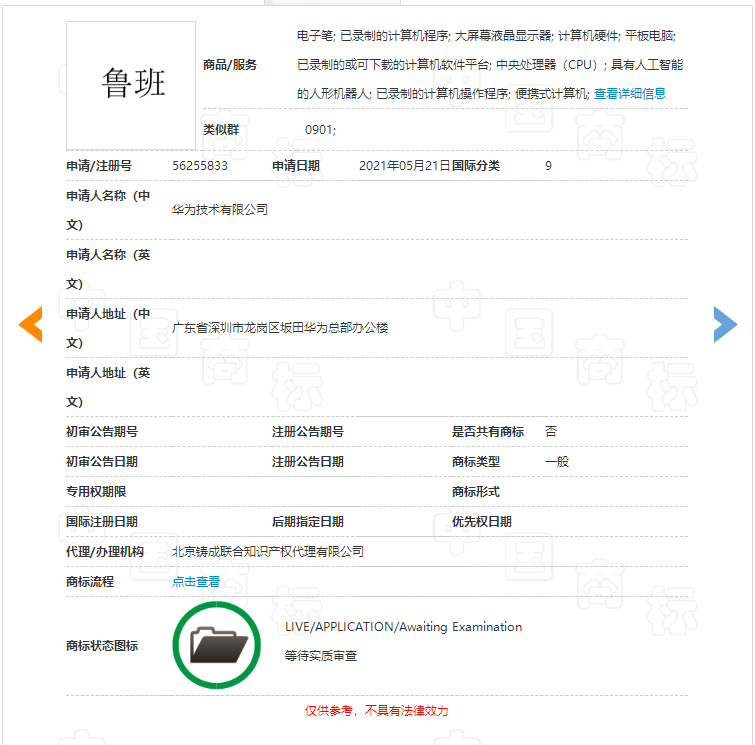The width and height of the screenshot is (755, 745).
Task: Click the 申请/注册号 label
Action: point(99,166)
